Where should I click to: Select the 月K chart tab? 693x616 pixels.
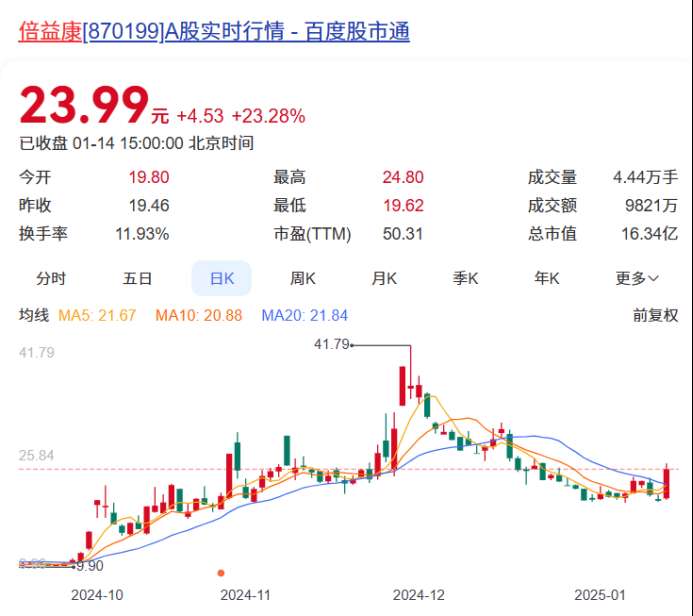[x=384, y=278]
